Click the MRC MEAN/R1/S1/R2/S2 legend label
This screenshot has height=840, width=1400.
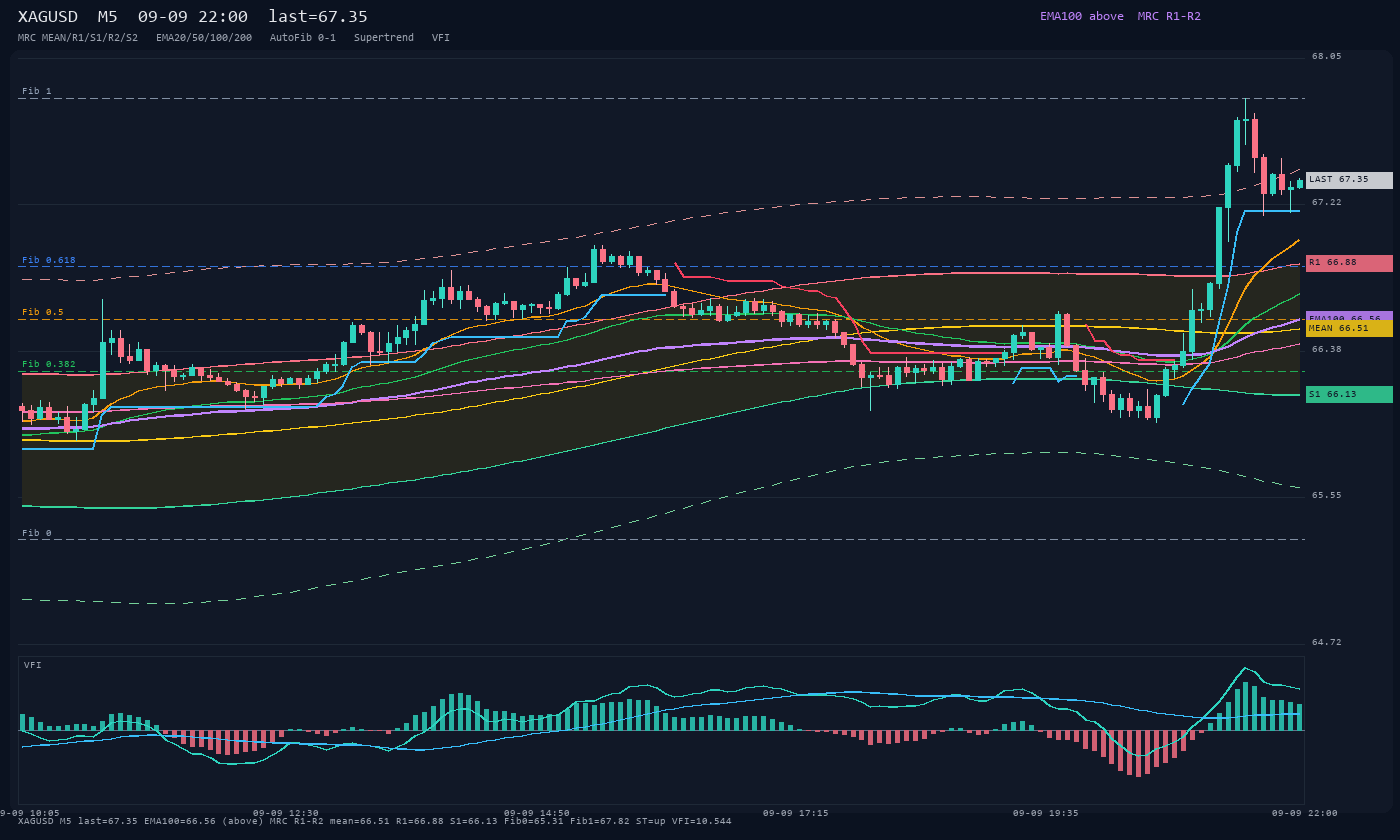[78, 38]
